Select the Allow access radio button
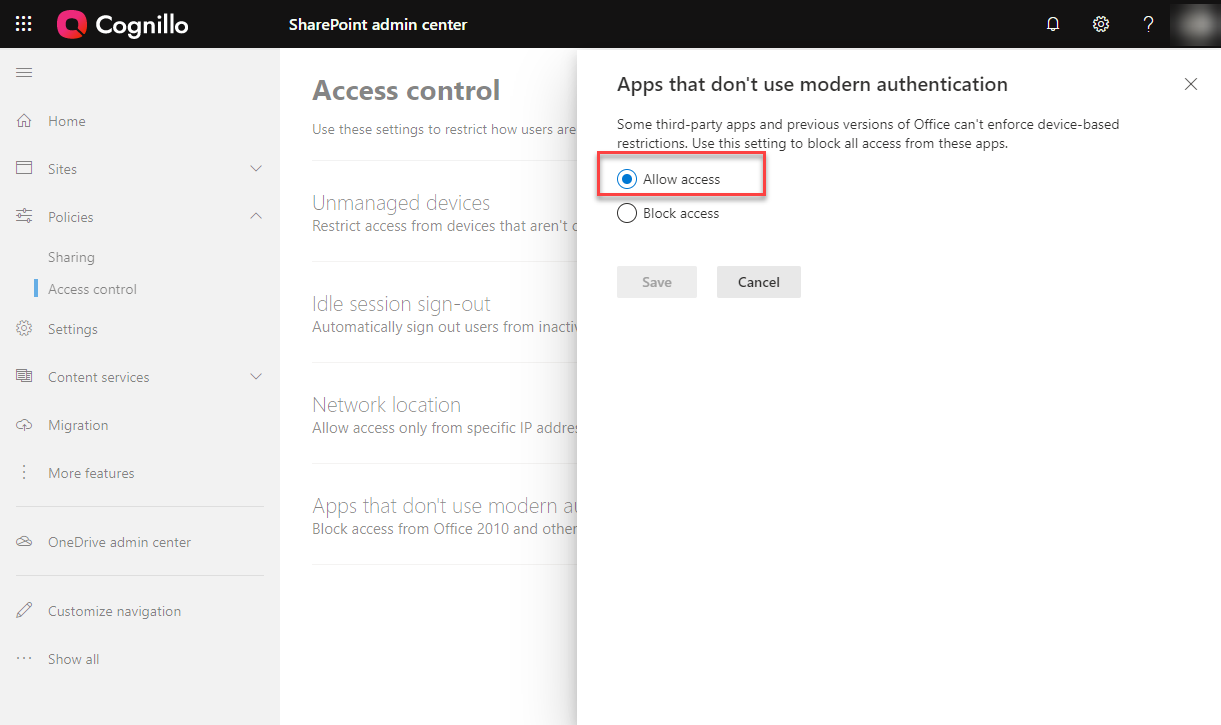Viewport: 1221px width, 725px height. pyautogui.click(x=627, y=179)
